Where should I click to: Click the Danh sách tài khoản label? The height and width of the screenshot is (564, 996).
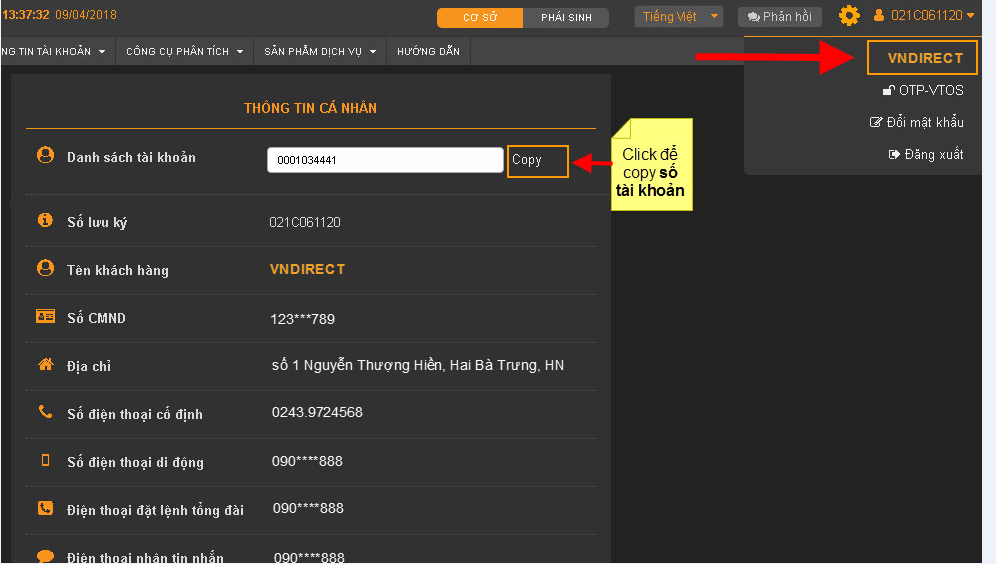click(131, 158)
